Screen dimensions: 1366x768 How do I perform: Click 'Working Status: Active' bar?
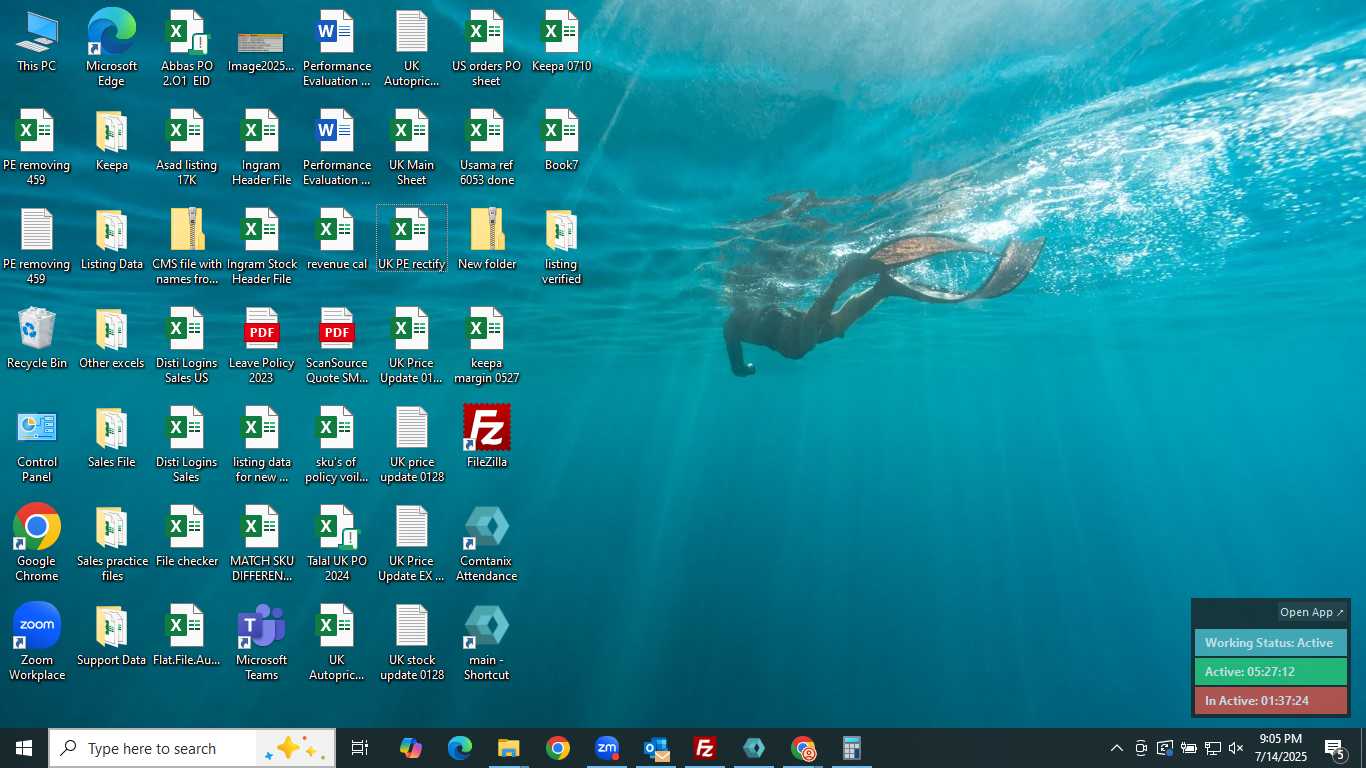1271,643
